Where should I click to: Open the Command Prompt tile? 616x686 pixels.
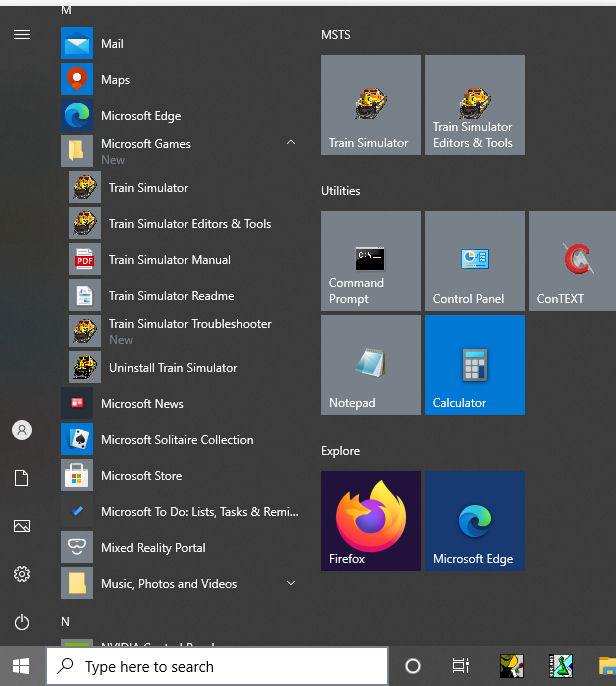371,261
